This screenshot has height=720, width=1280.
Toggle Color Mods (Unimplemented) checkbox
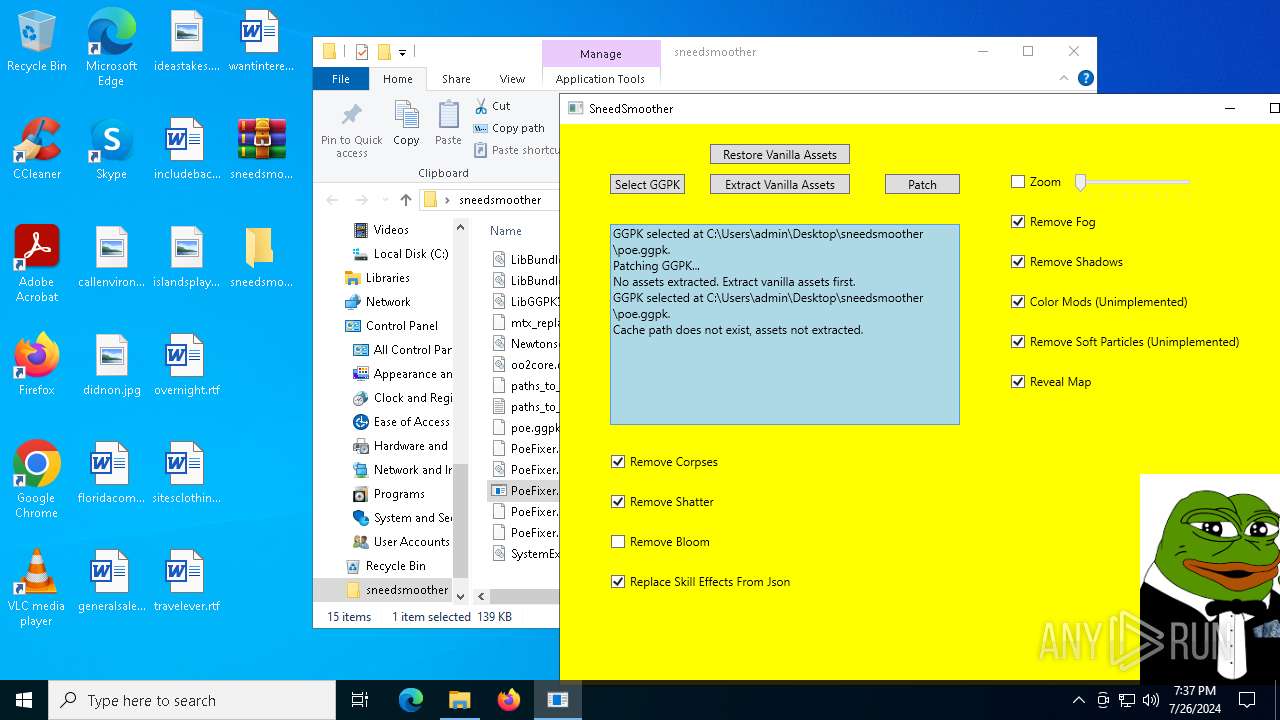[x=1018, y=302]
